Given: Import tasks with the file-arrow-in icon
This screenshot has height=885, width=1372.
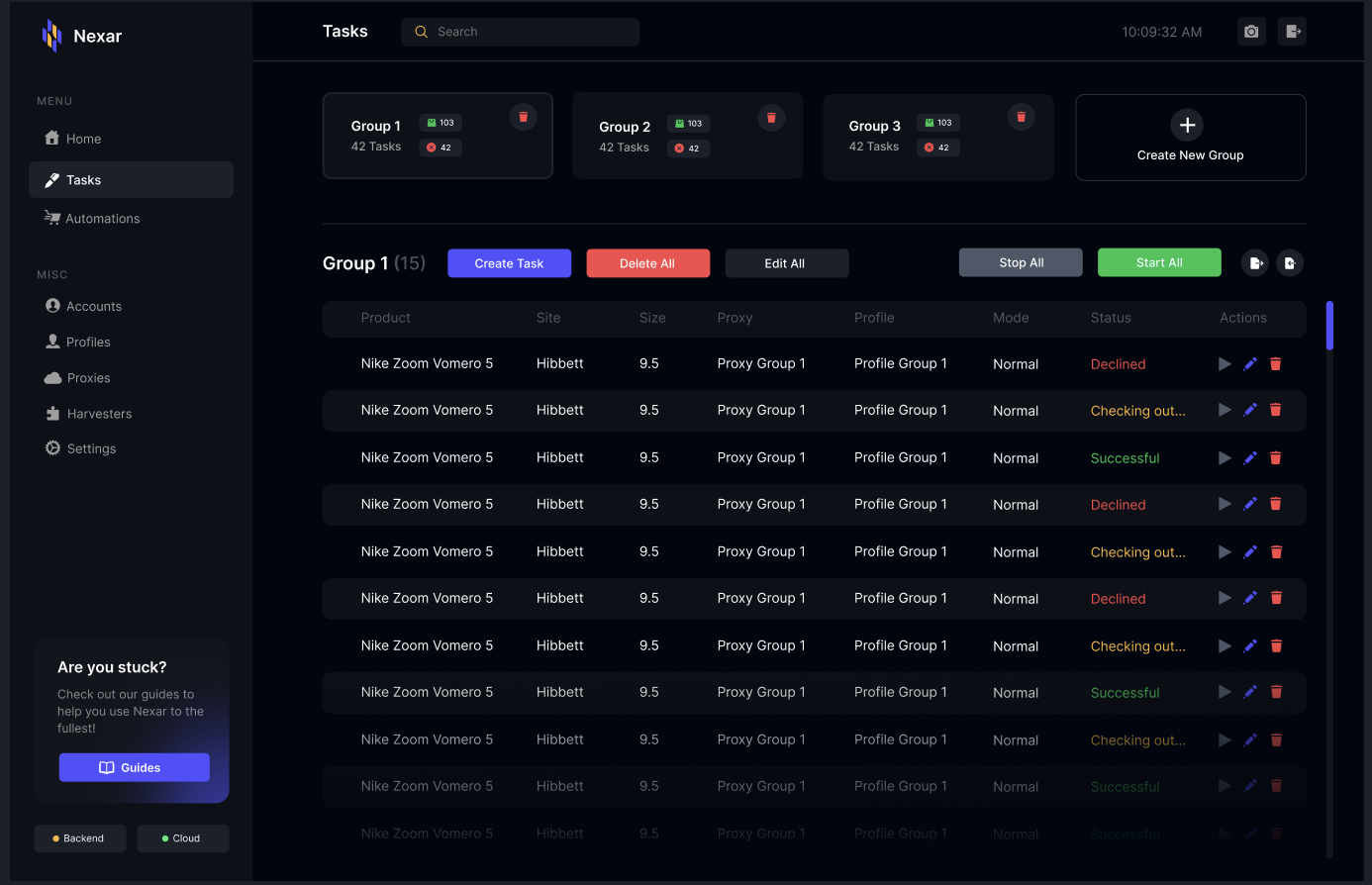Looking at the screenshot, I should tap(1290, 263).
